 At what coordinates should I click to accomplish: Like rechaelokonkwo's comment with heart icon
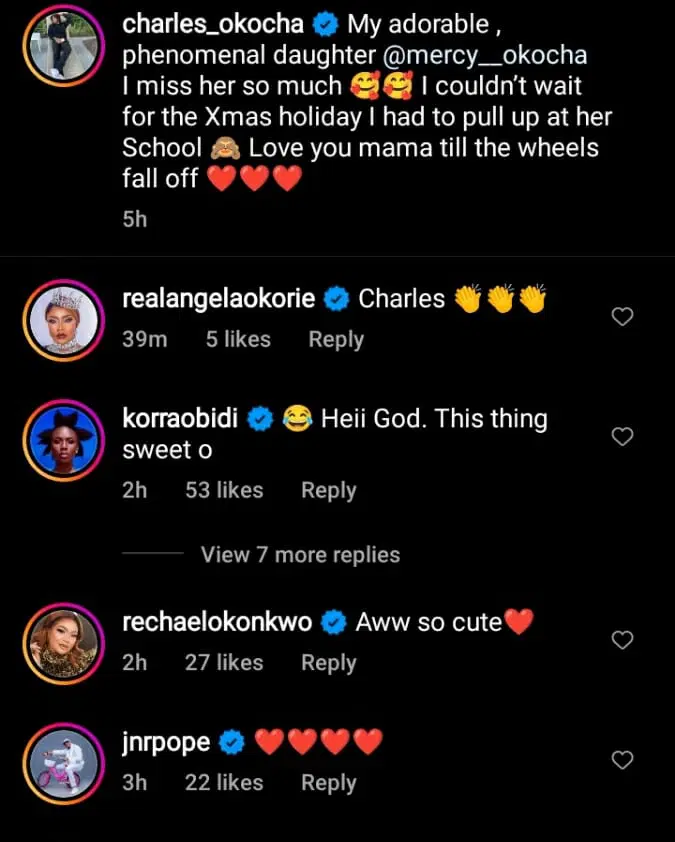pos(622,641)
